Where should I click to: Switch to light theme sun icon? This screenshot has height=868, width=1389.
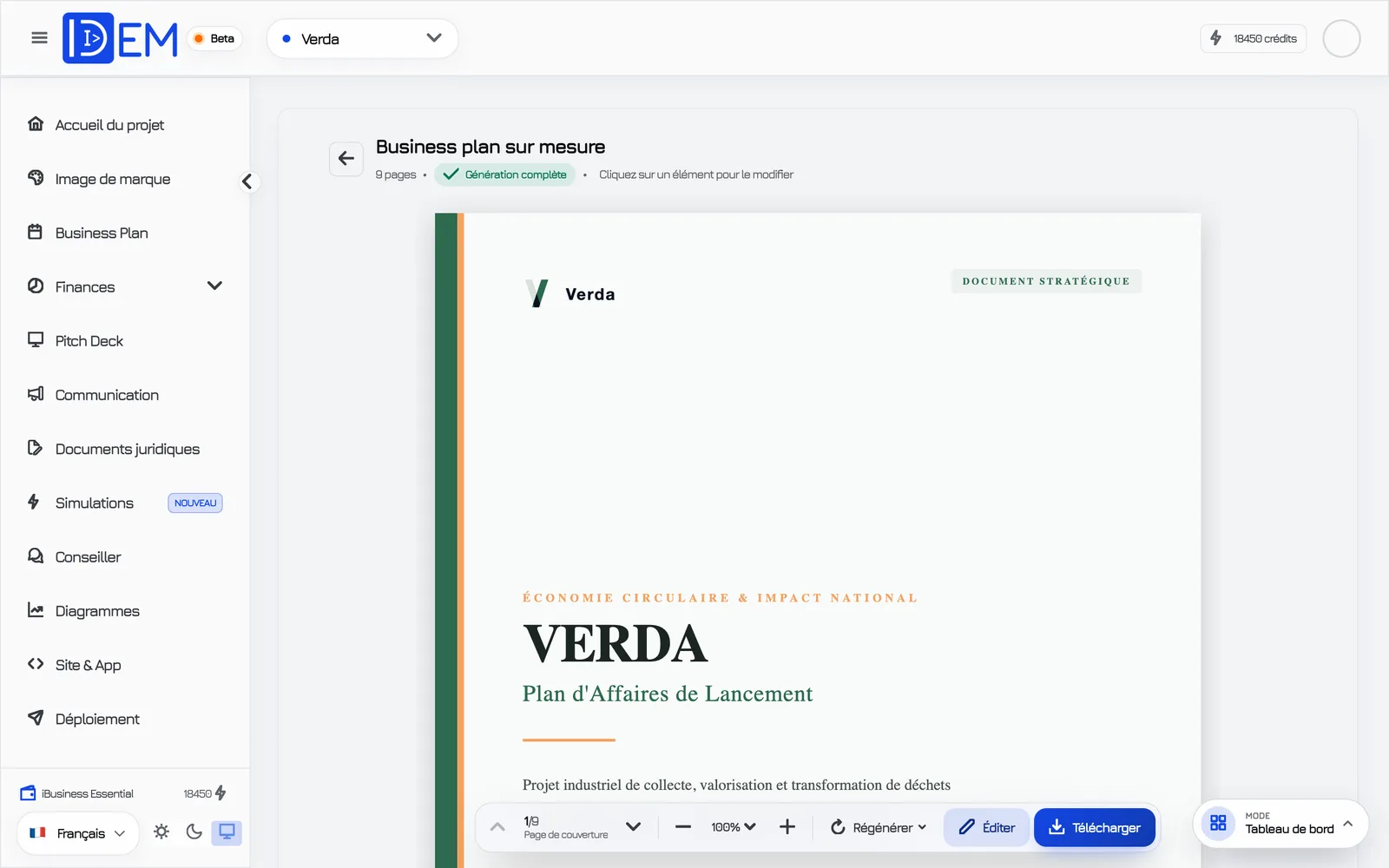pos(161,832)
